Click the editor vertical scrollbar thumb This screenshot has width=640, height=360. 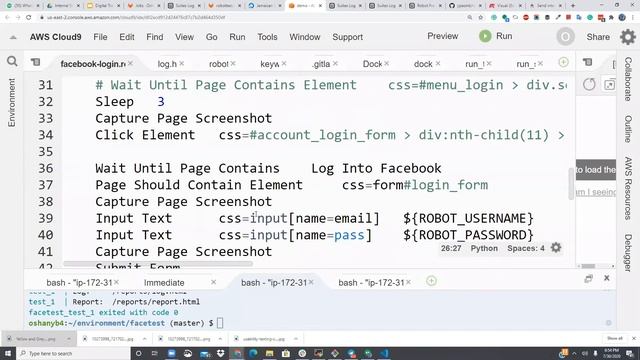(571, 183)
